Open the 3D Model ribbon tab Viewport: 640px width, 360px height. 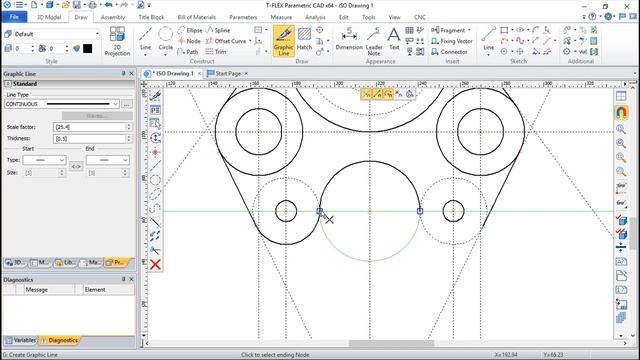click(49, 17)
